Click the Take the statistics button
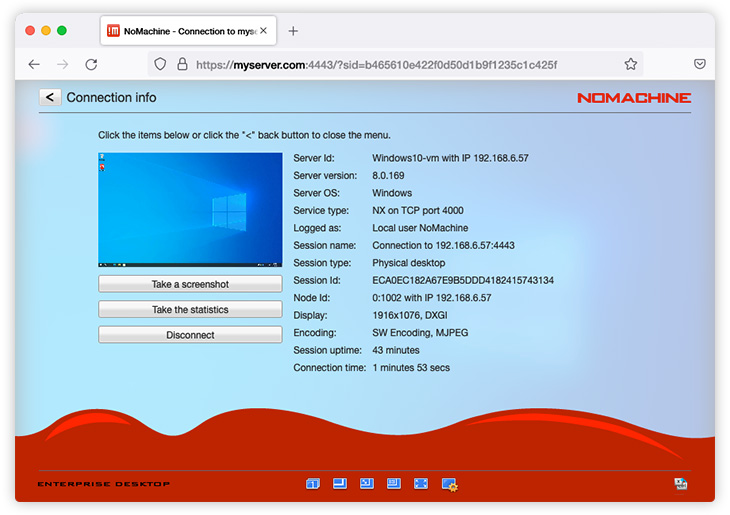 190,310
